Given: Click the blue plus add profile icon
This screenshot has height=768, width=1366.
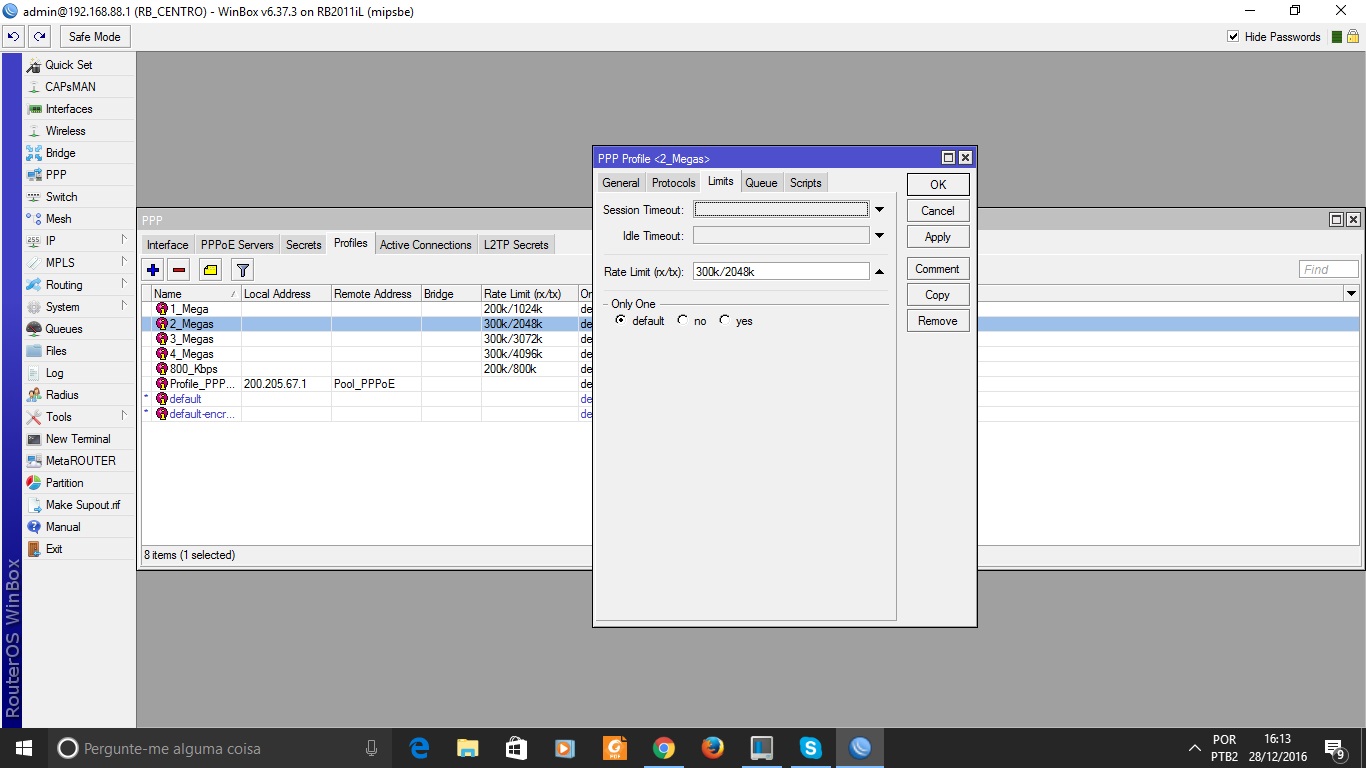Looking at the screenshot, I should (x=153, y=270).
